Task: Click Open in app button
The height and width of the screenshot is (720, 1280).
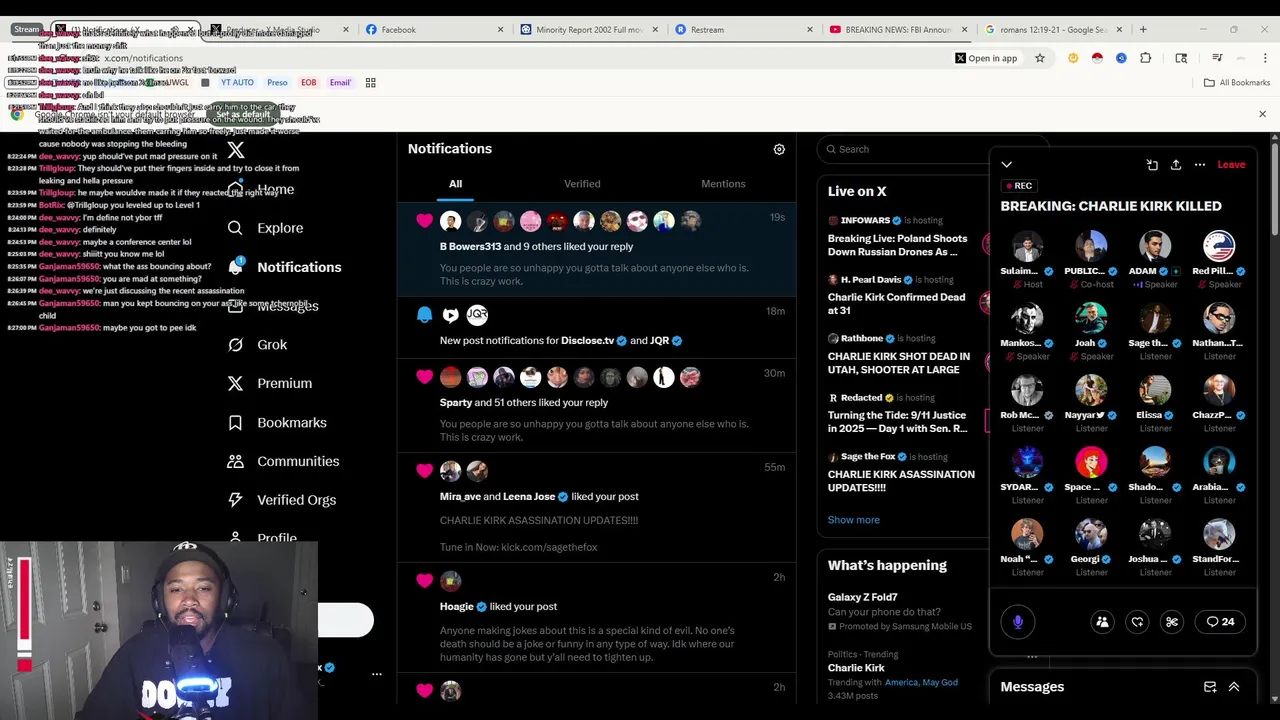Action: click(x=985, y=58)
